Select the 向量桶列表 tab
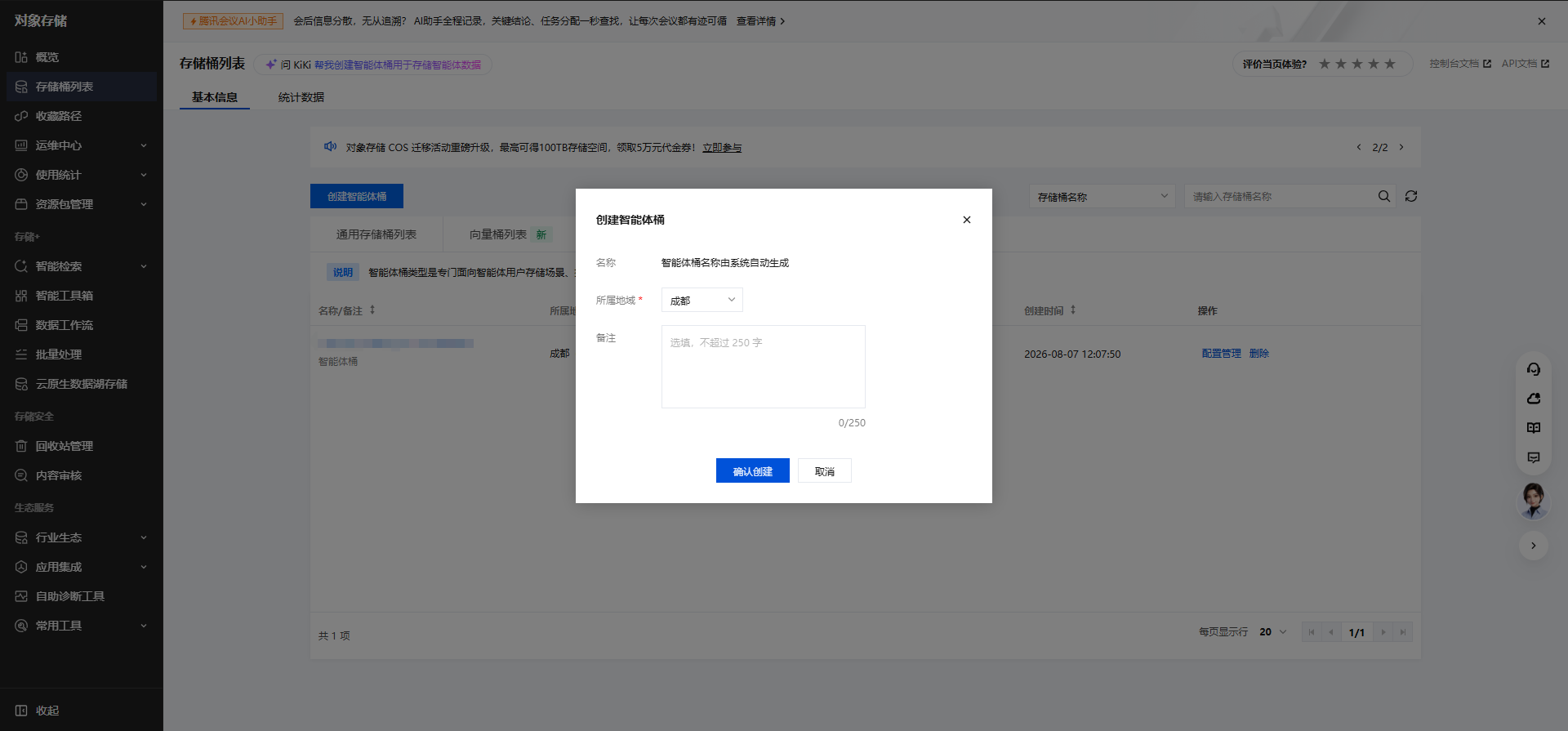Viewport: 1568px width, 731px height. click(510, 234)
